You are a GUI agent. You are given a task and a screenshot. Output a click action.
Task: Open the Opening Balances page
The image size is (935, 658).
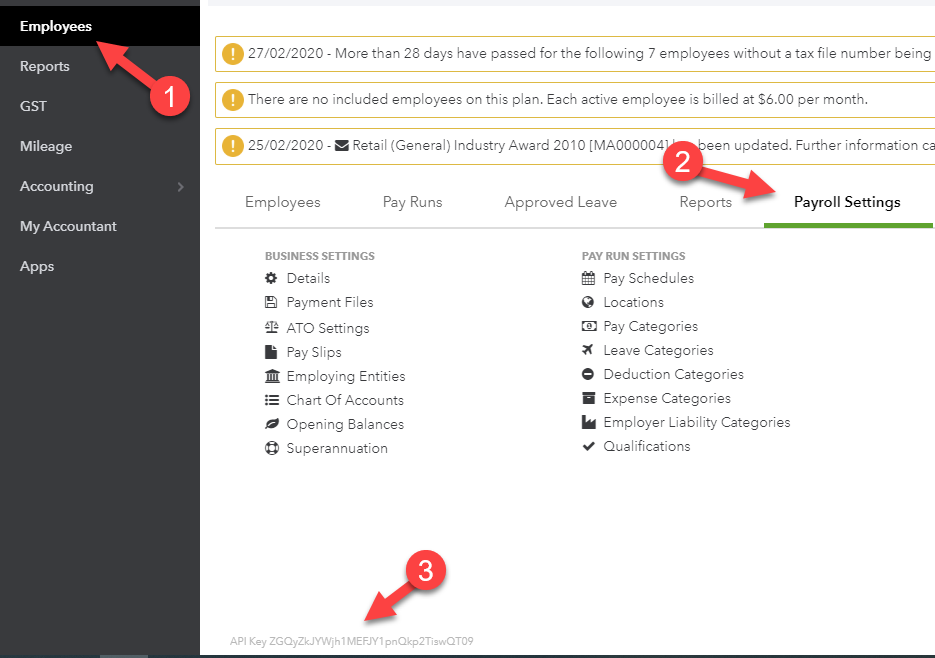pos(344,424)
